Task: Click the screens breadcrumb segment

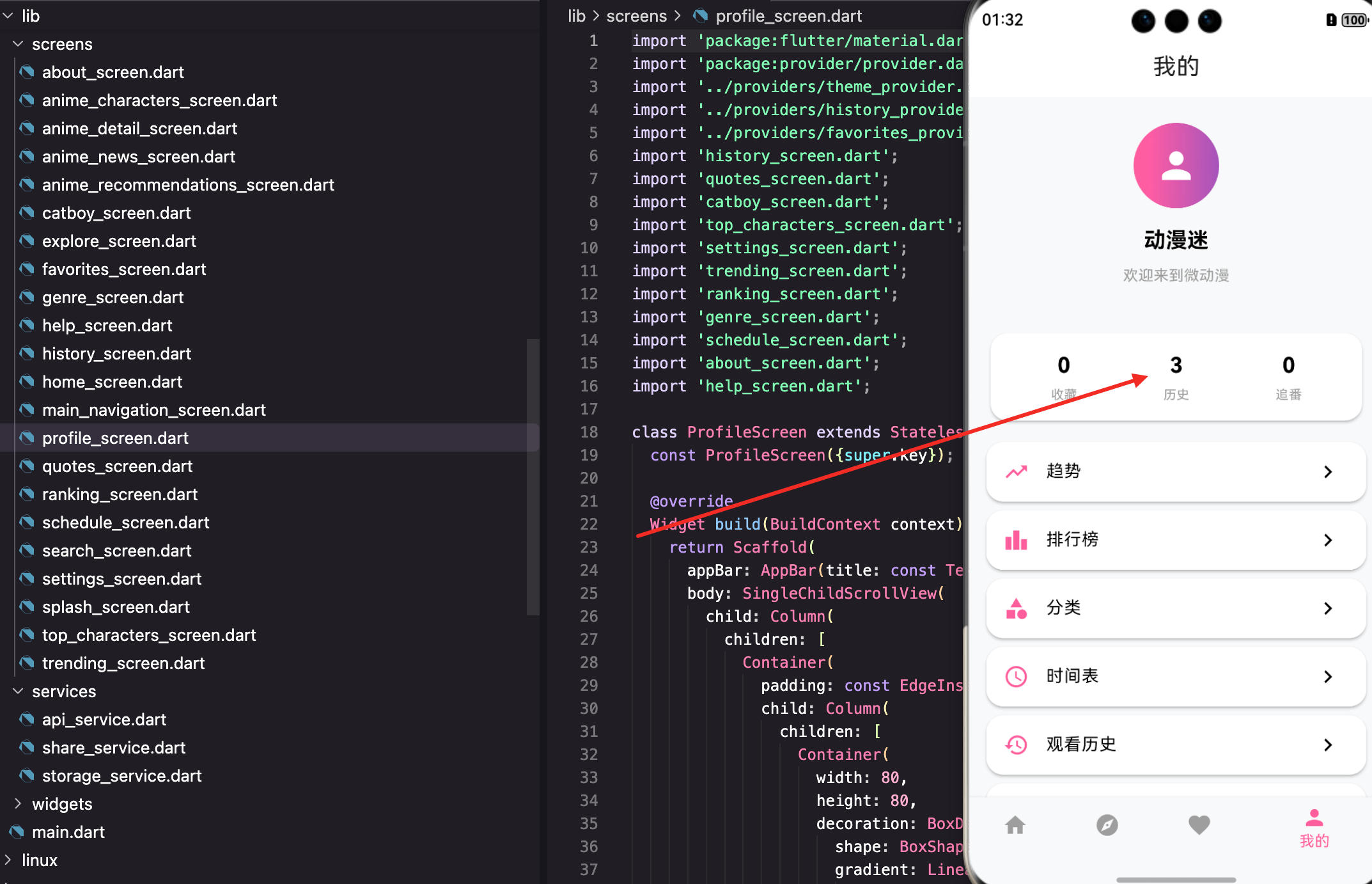Action: pos(636,16)
